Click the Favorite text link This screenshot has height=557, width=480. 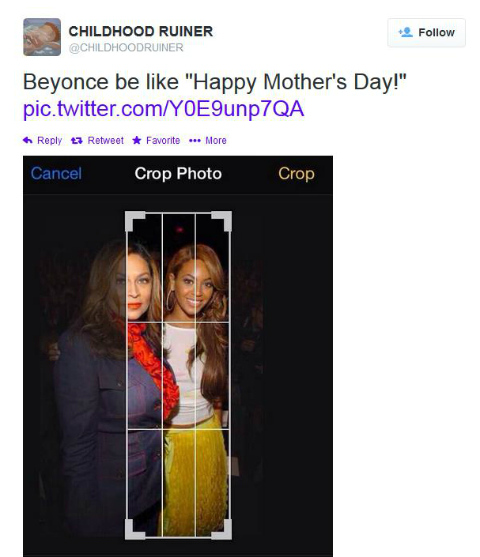point(163,141)
